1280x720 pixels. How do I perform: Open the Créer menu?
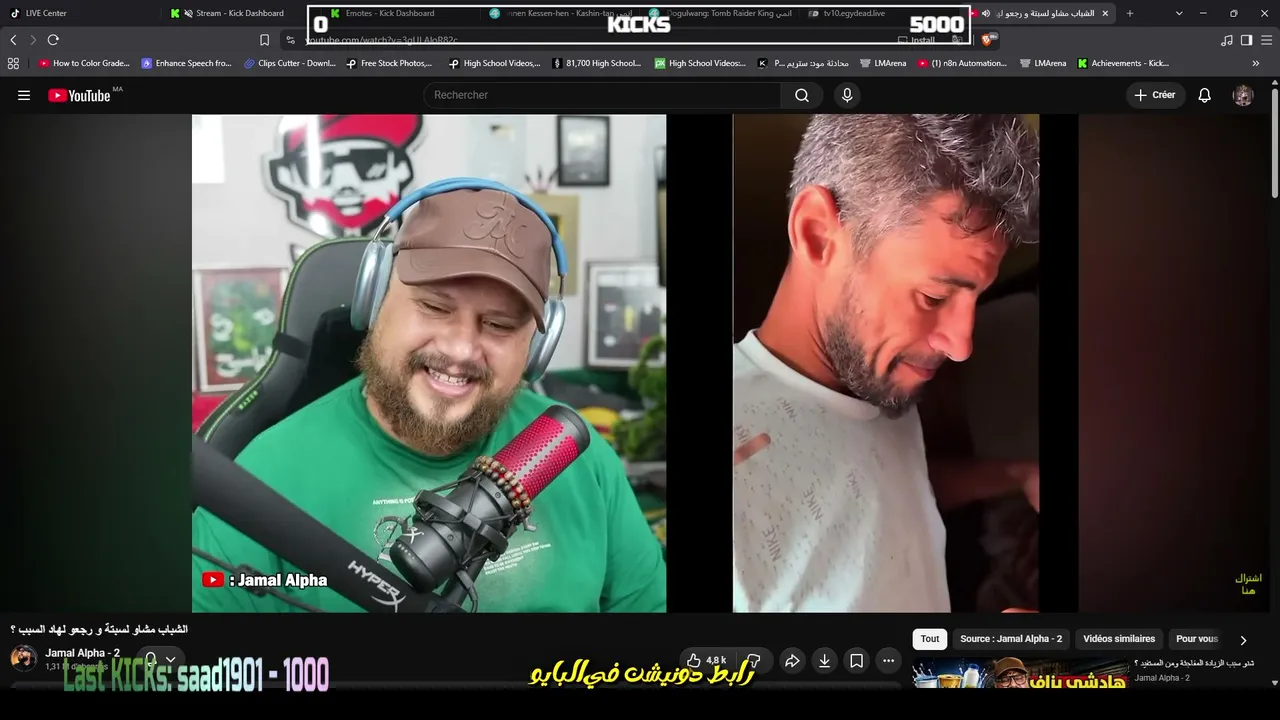[1155, 95]
